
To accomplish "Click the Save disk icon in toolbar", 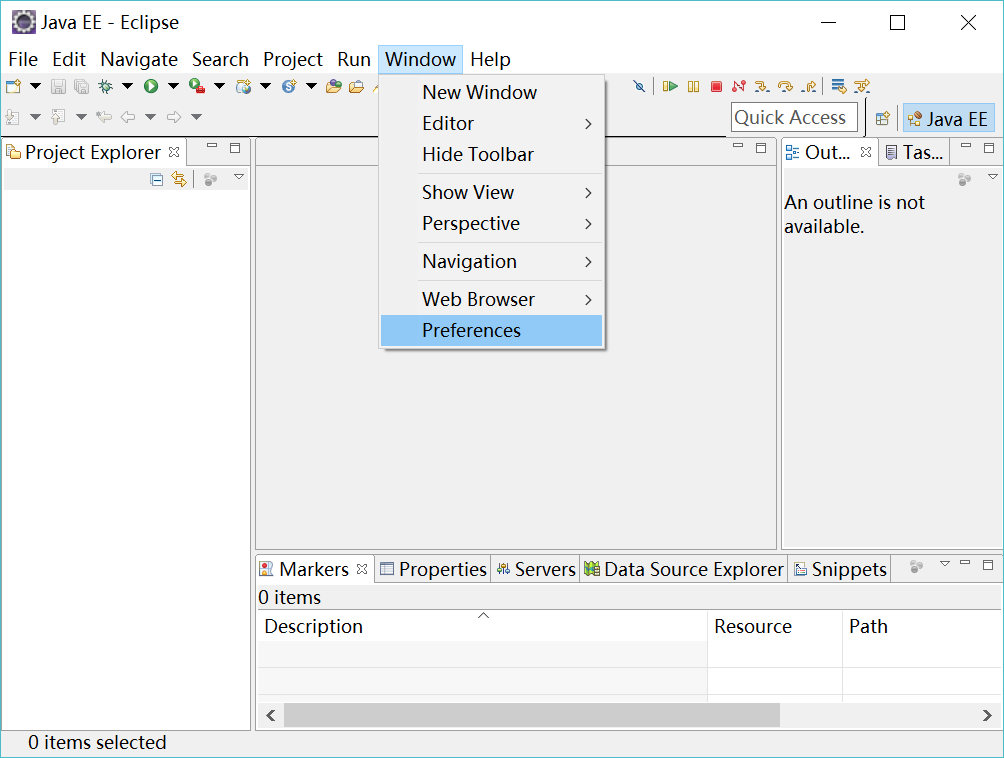I will coord(58,86).
